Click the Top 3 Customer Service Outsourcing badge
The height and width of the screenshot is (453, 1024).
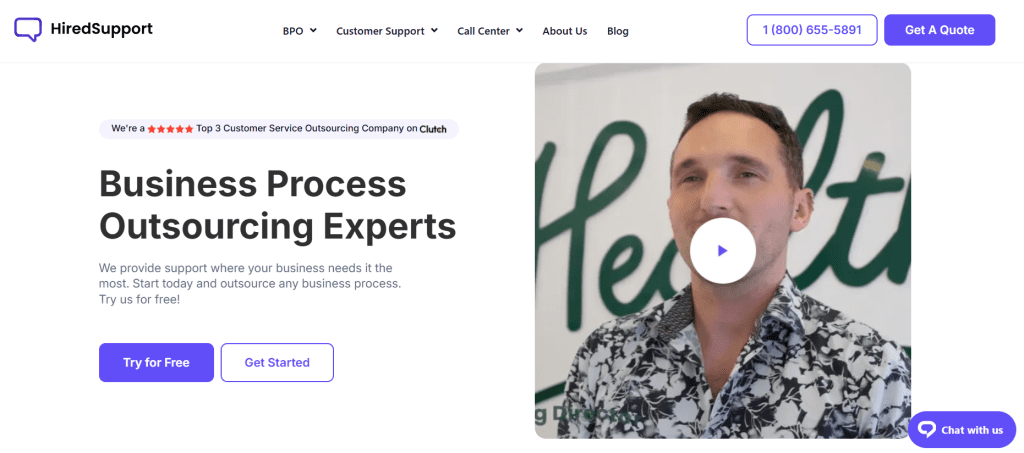tap(279, 129)
